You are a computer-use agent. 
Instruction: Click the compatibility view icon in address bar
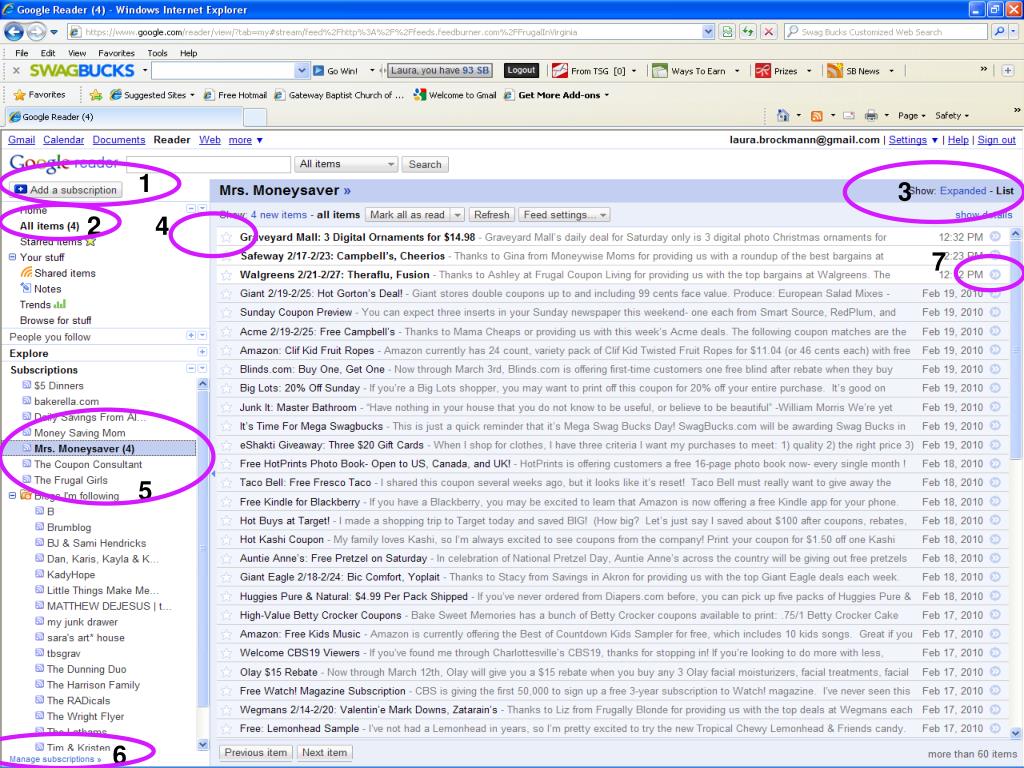point(727,31)
